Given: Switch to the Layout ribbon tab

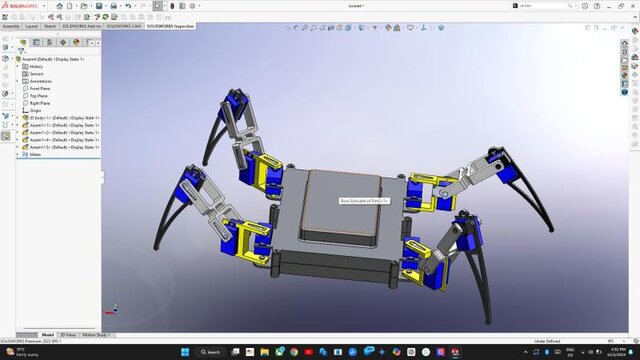Looking at the screenshot, I should click(x=31, y=26).
